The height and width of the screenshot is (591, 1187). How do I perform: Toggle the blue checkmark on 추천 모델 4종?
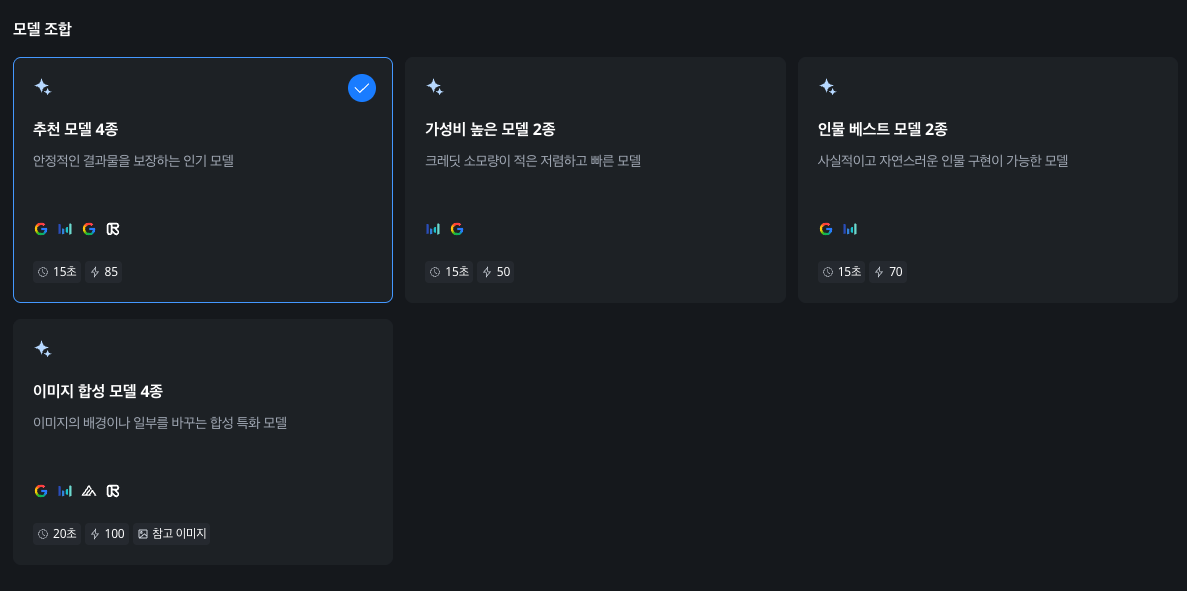[x=362, y=88]
